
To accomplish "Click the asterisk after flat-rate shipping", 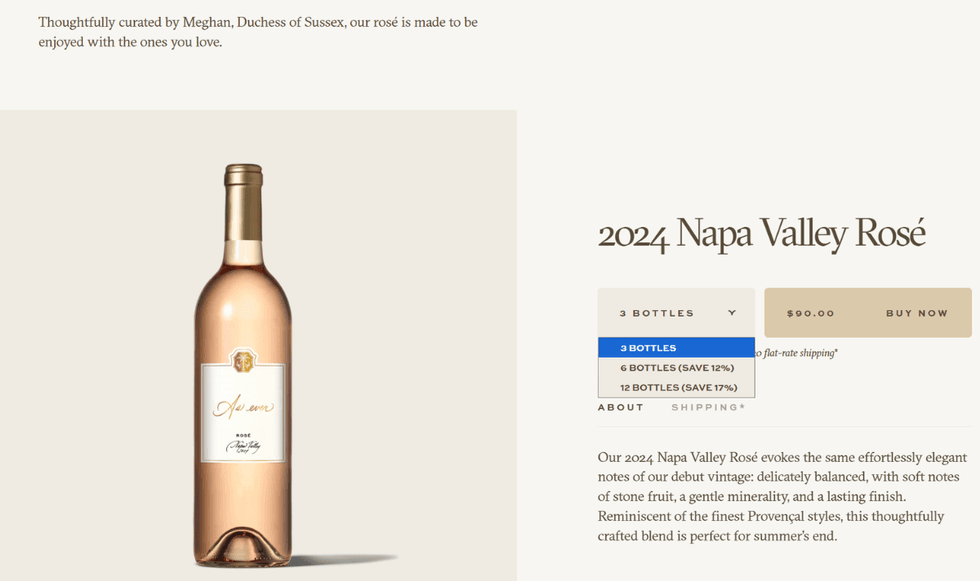I will tap(836, 350).
